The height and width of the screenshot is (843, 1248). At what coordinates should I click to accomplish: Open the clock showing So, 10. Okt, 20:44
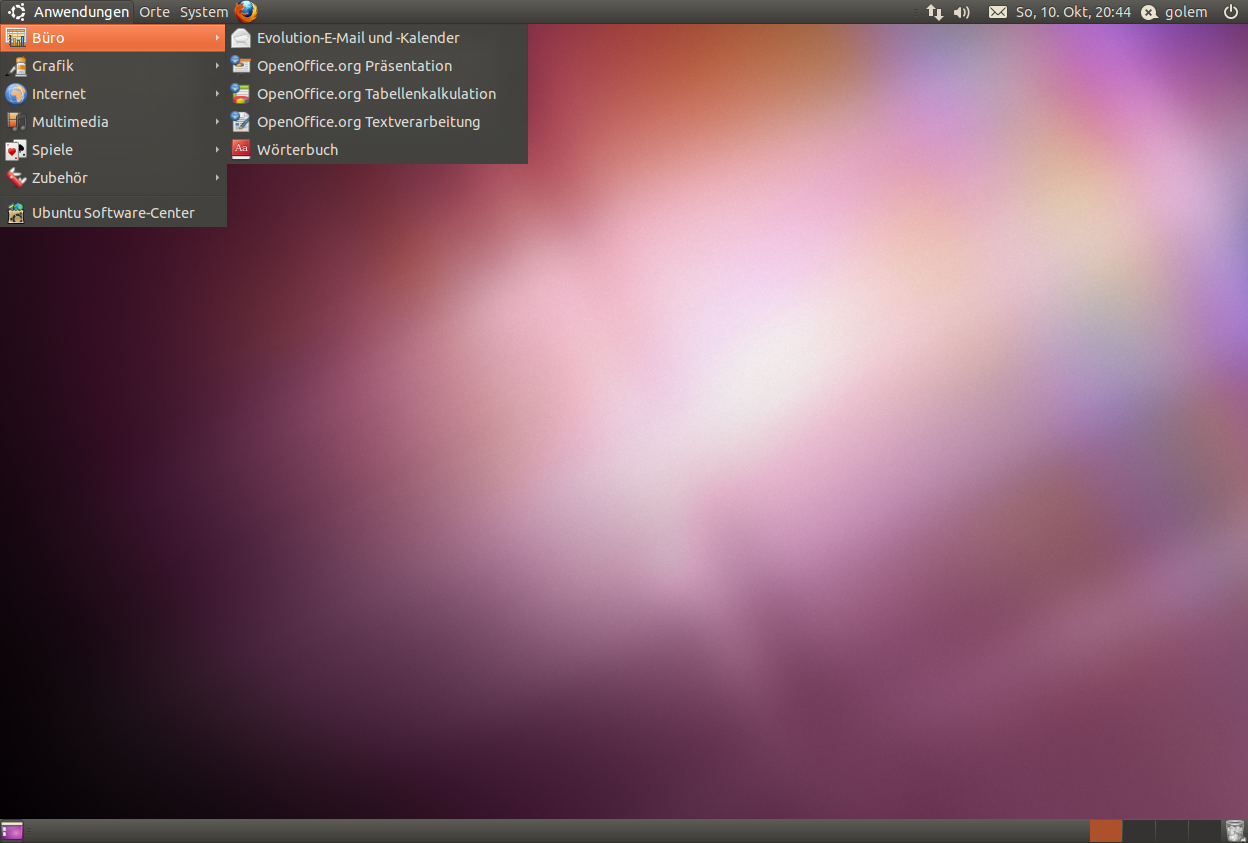(1073, 12)
